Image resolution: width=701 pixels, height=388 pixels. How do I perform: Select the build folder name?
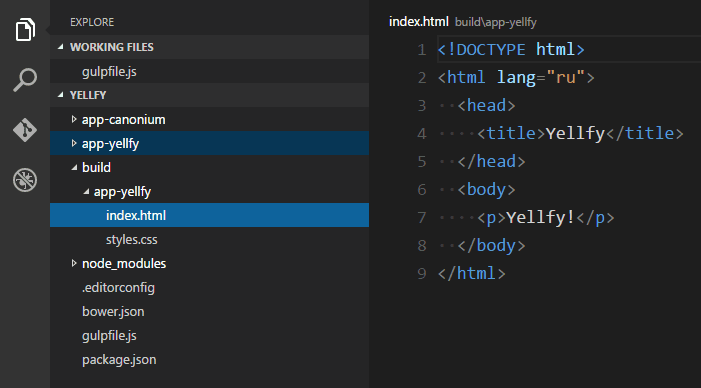tap(96, 167)
